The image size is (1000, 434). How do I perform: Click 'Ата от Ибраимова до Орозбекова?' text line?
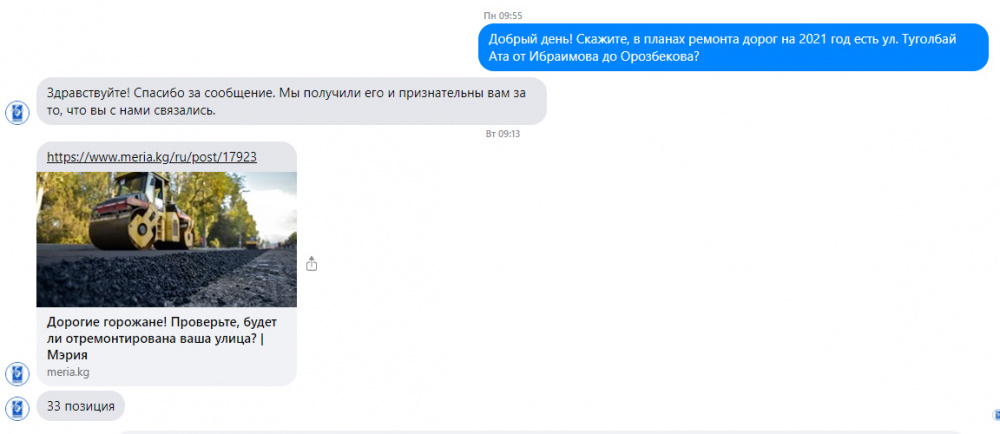[594, 56]
